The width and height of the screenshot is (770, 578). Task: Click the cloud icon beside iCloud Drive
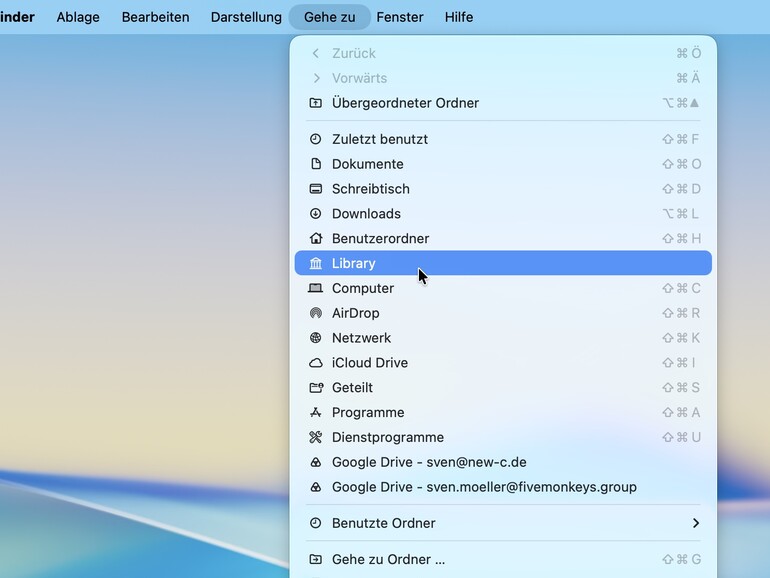(316, 363)
